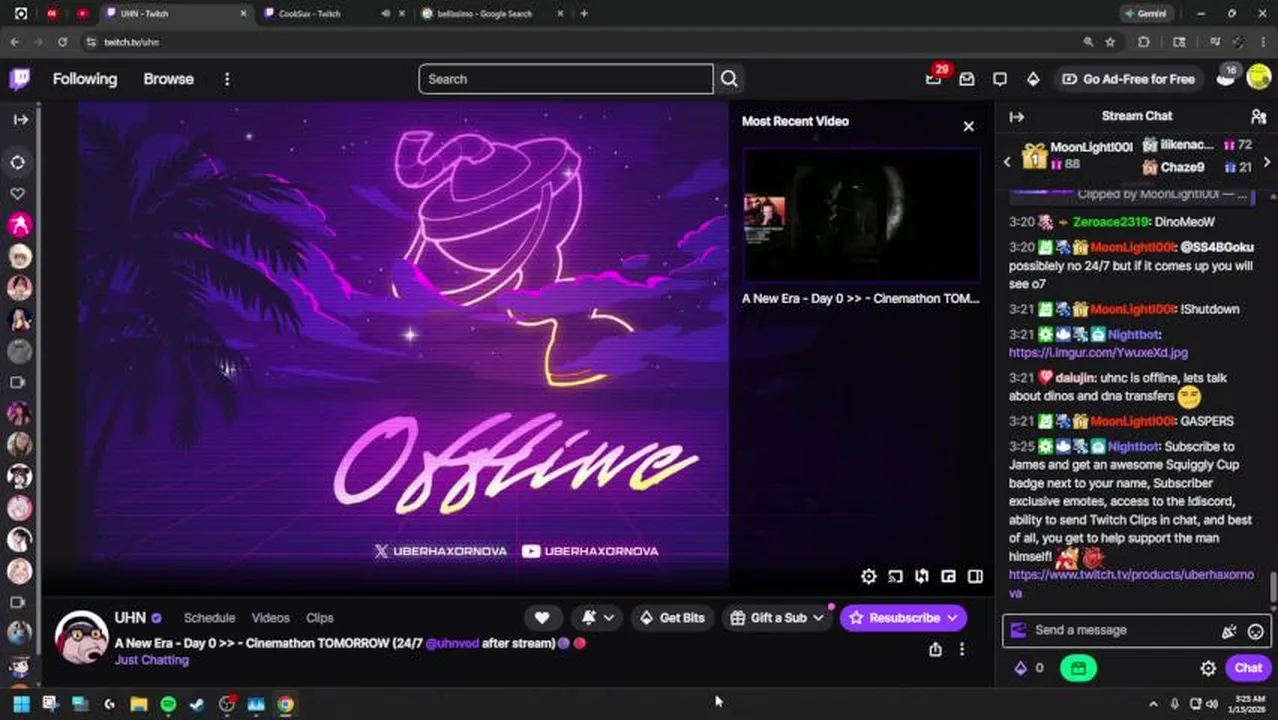Show previous gift leaderboard entry arrow
This screenshot has width=1278, height=720.
point(1007,161)
